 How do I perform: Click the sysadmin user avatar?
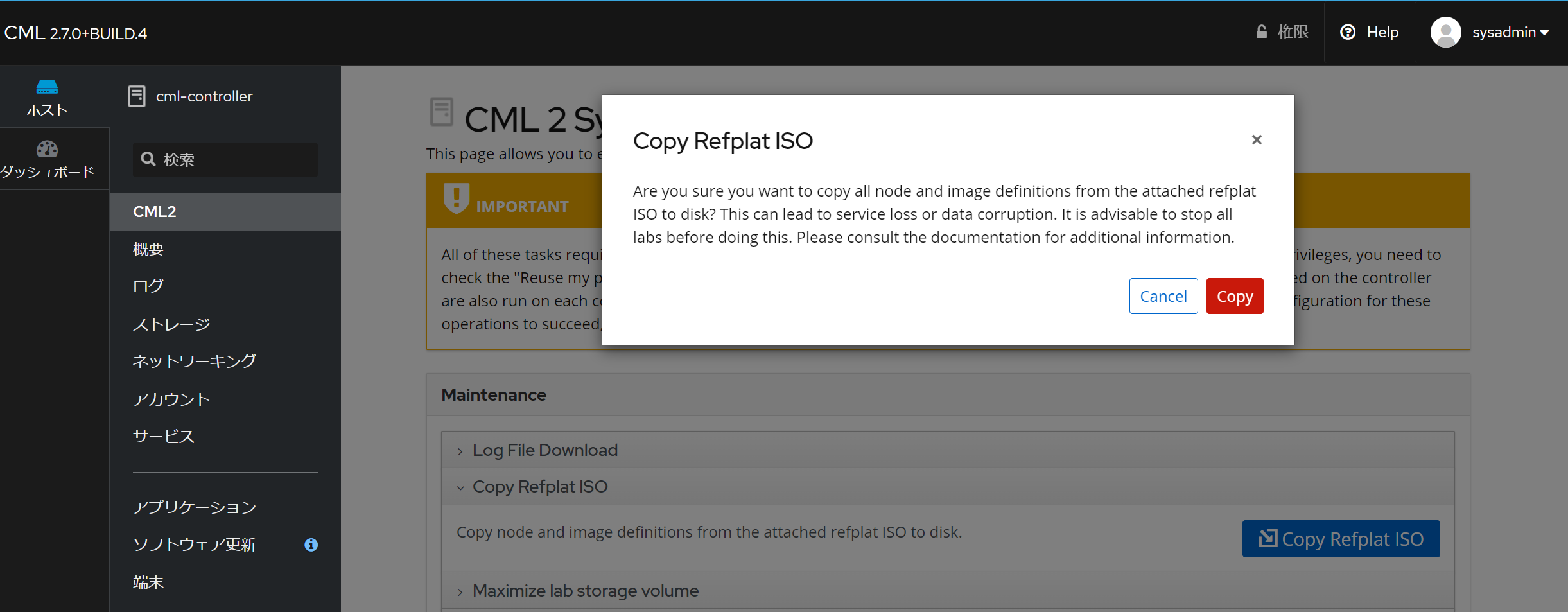[x=1445, y=32]
